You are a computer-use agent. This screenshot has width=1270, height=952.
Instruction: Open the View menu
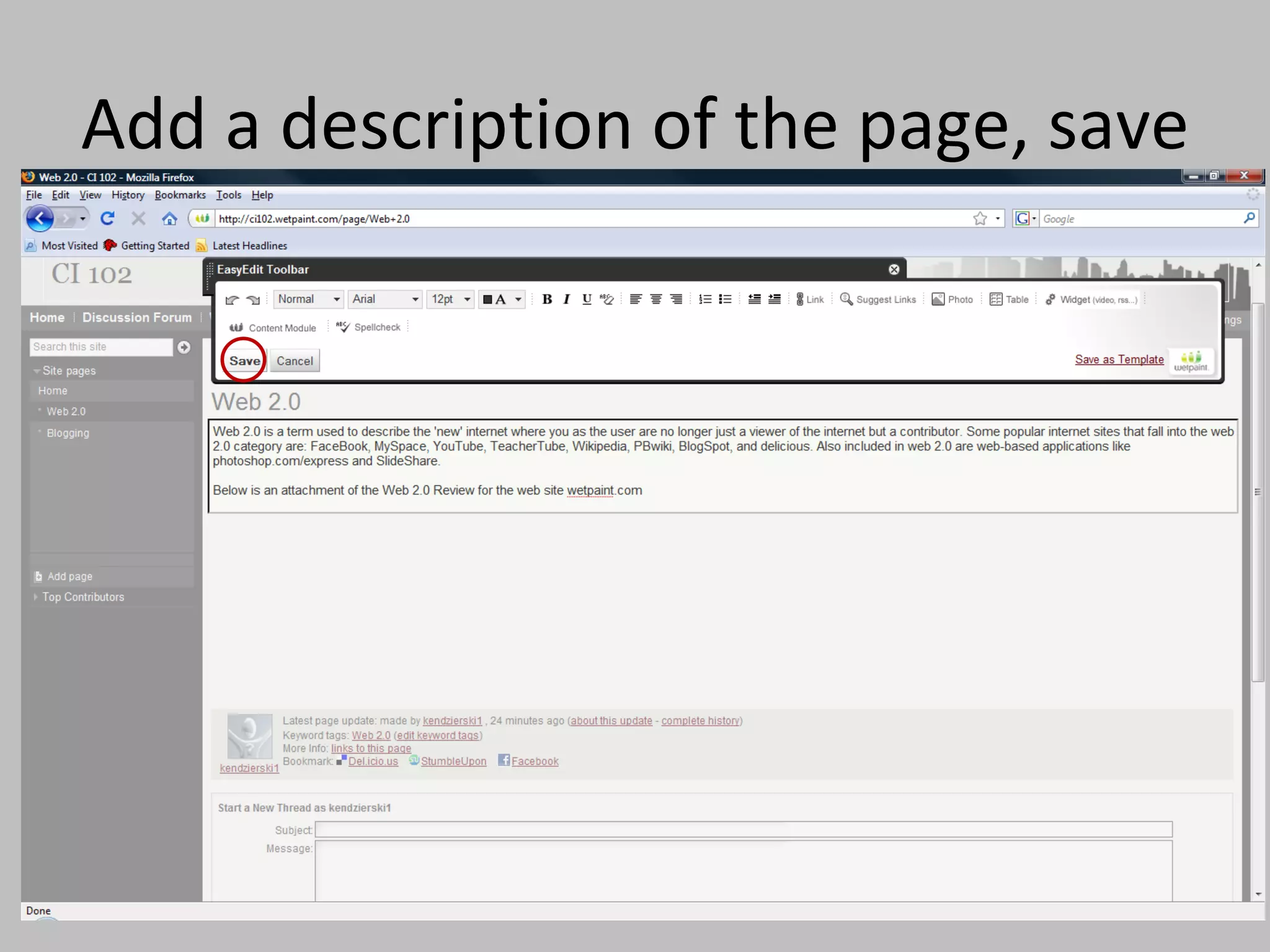90,195
